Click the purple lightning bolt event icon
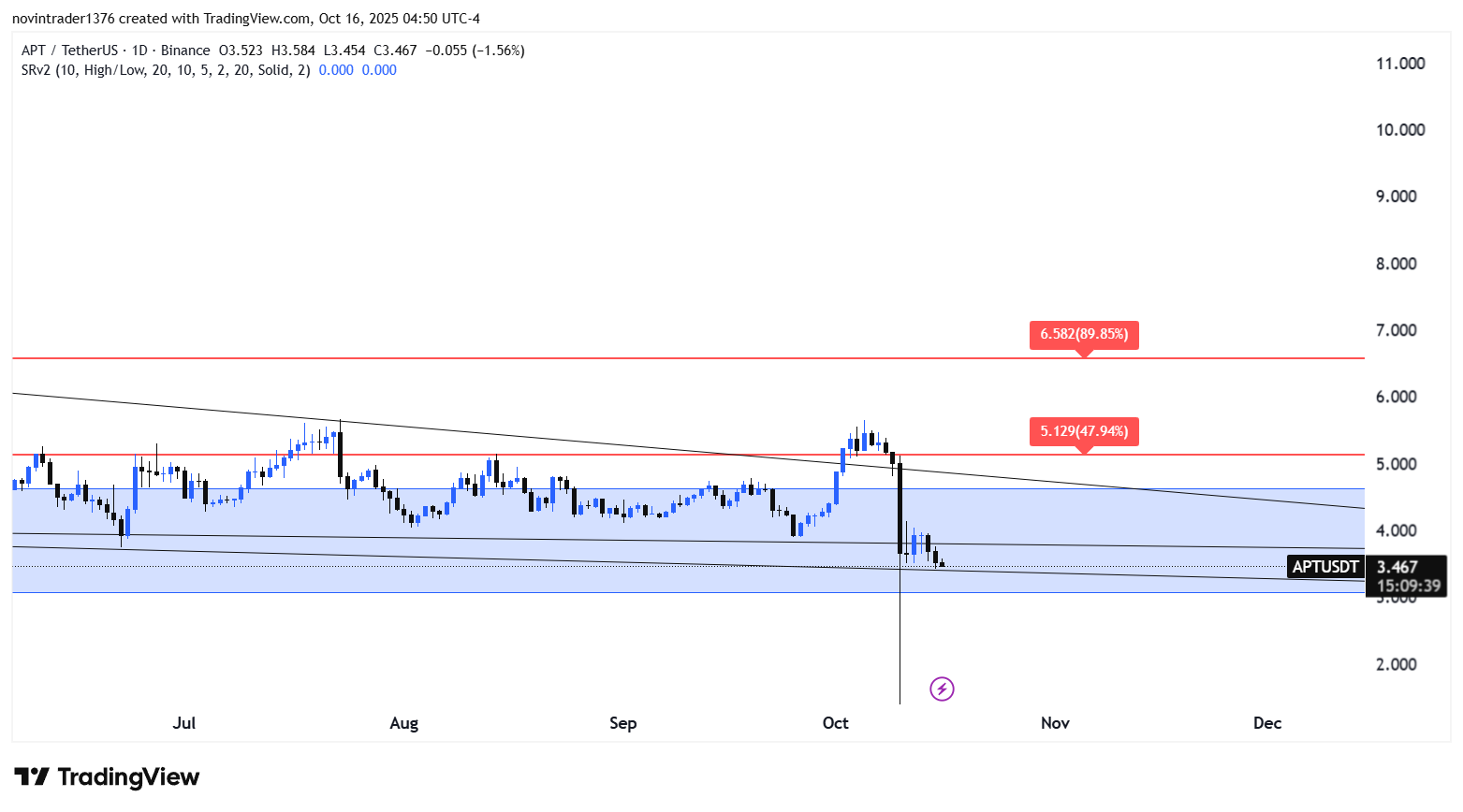Image resolution: width=1463 pixels, height=812 pixels. coord(942,689)
